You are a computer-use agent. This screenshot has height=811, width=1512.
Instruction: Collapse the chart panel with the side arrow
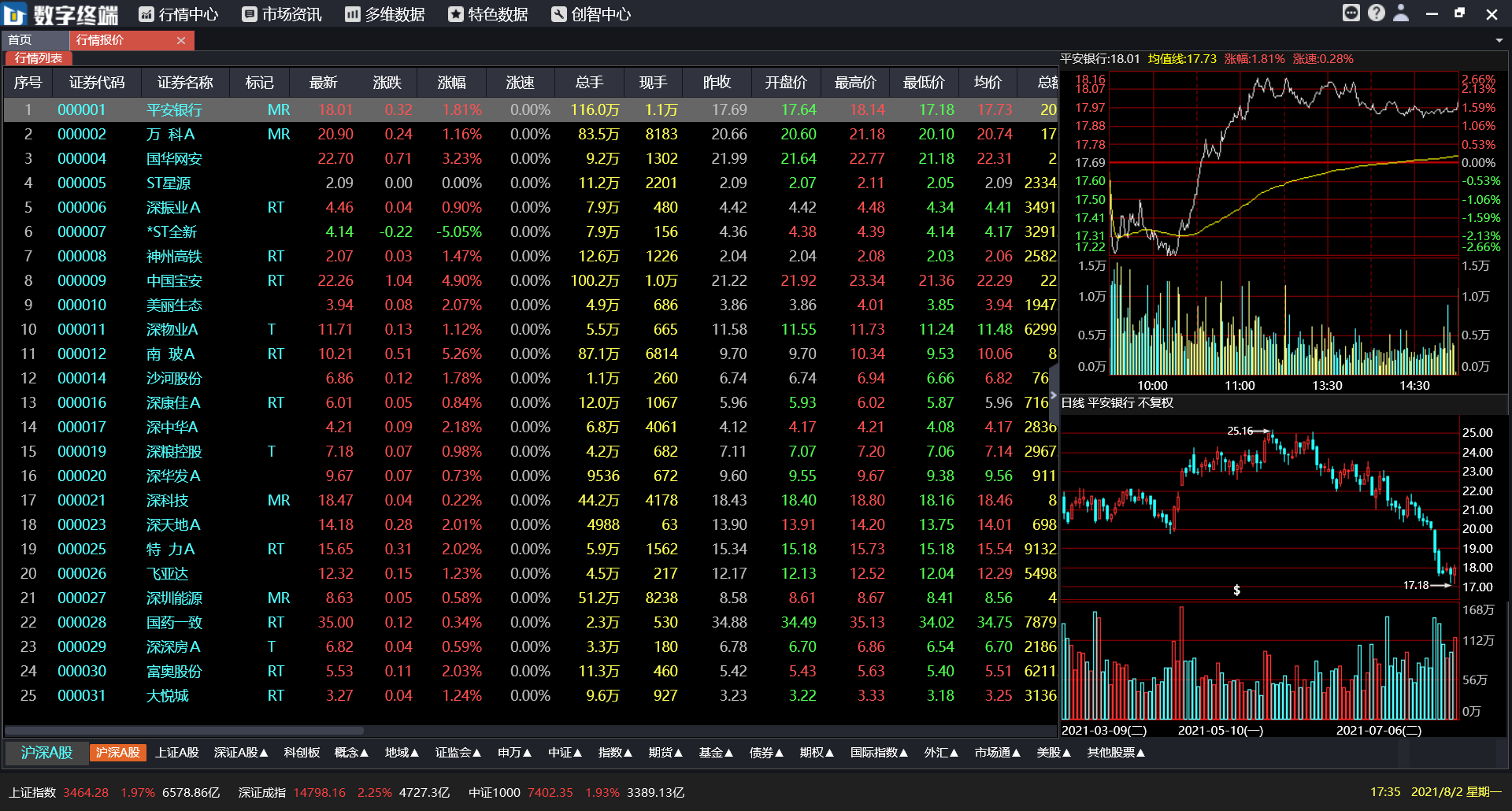(x=1053, y=394)
